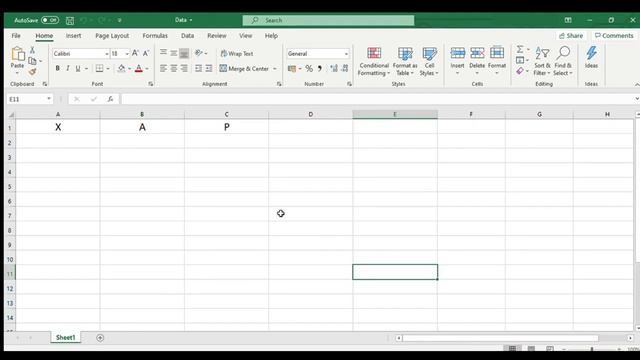Open Format as Table gallery

(x=405, y=61)
